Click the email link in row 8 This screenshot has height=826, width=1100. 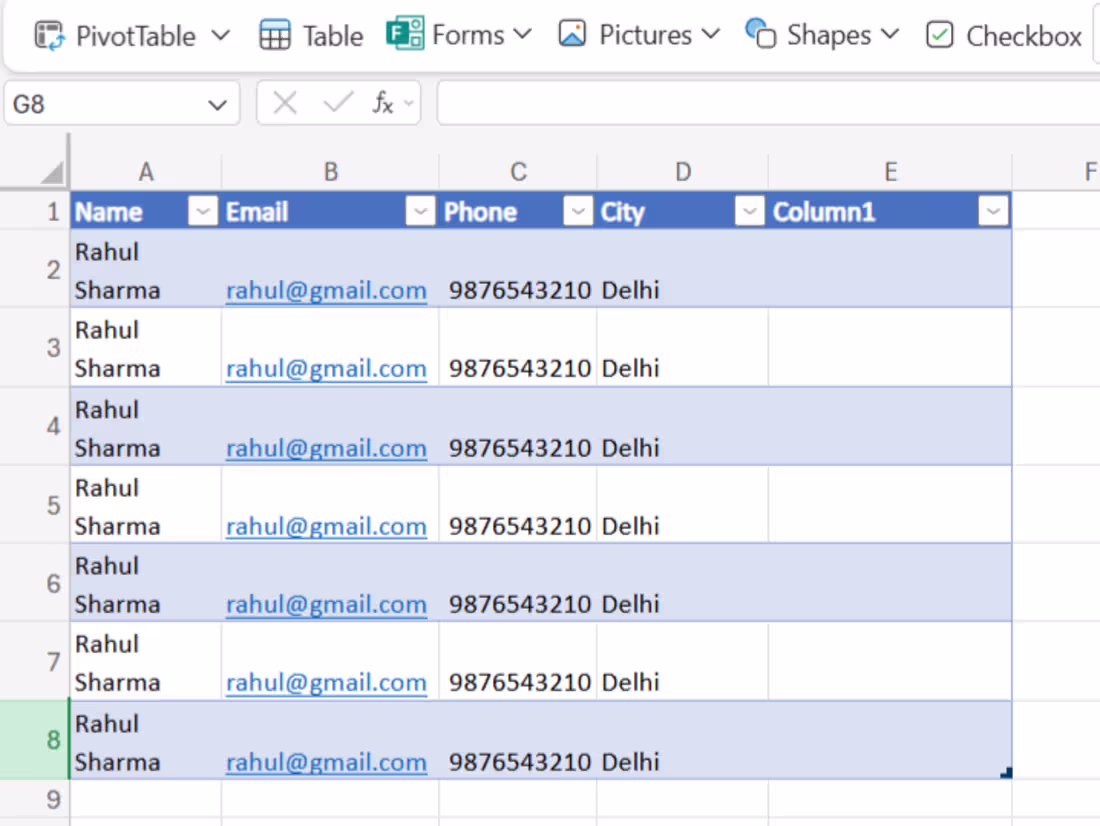coord(326,763)
